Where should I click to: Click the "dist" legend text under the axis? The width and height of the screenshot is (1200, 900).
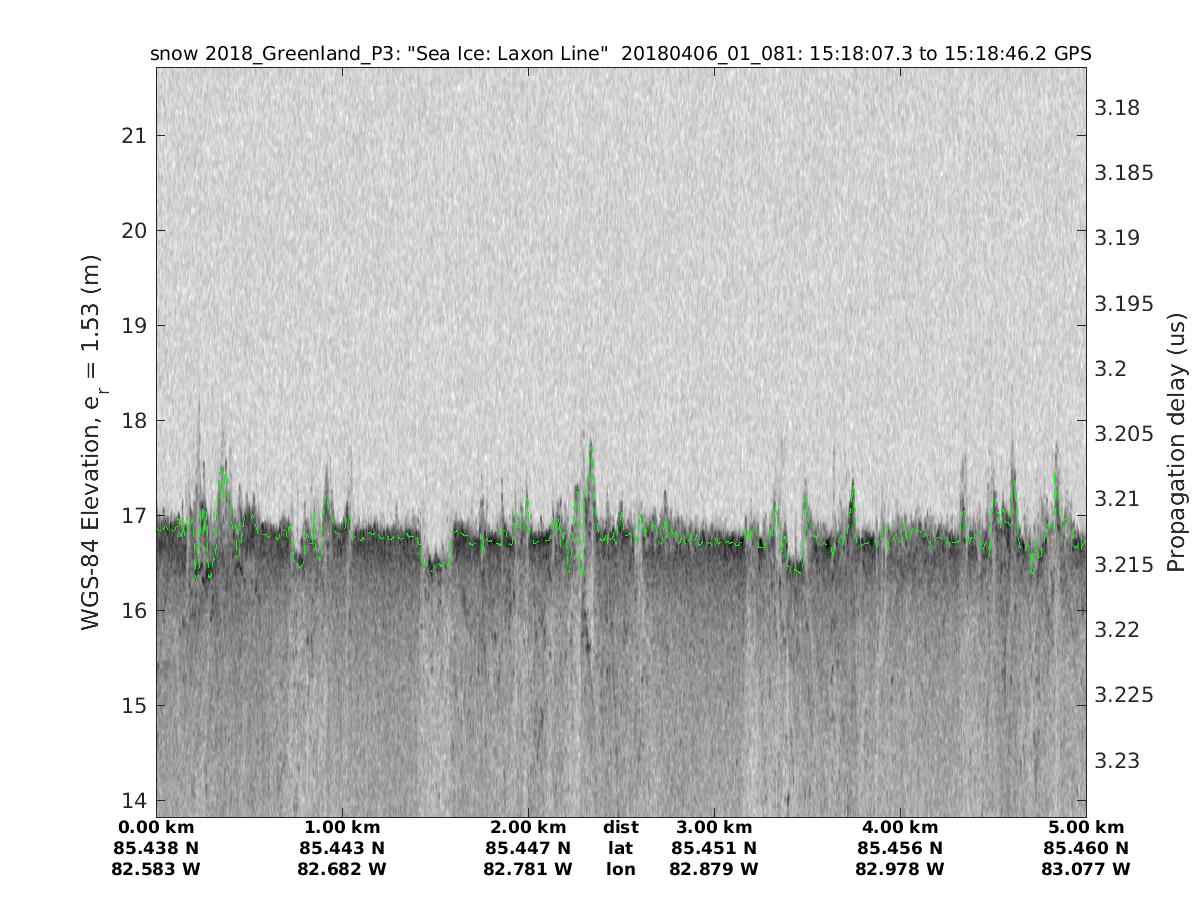point(620,828)
